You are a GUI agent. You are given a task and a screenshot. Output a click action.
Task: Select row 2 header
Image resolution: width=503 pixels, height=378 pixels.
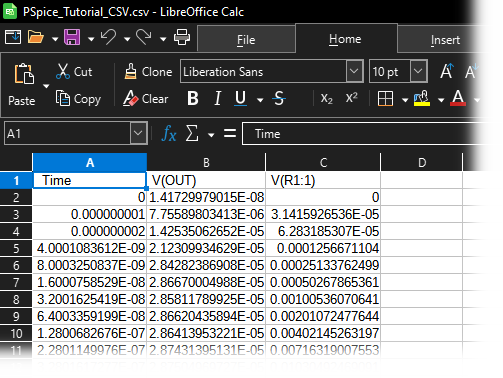[x=16, y=198]
